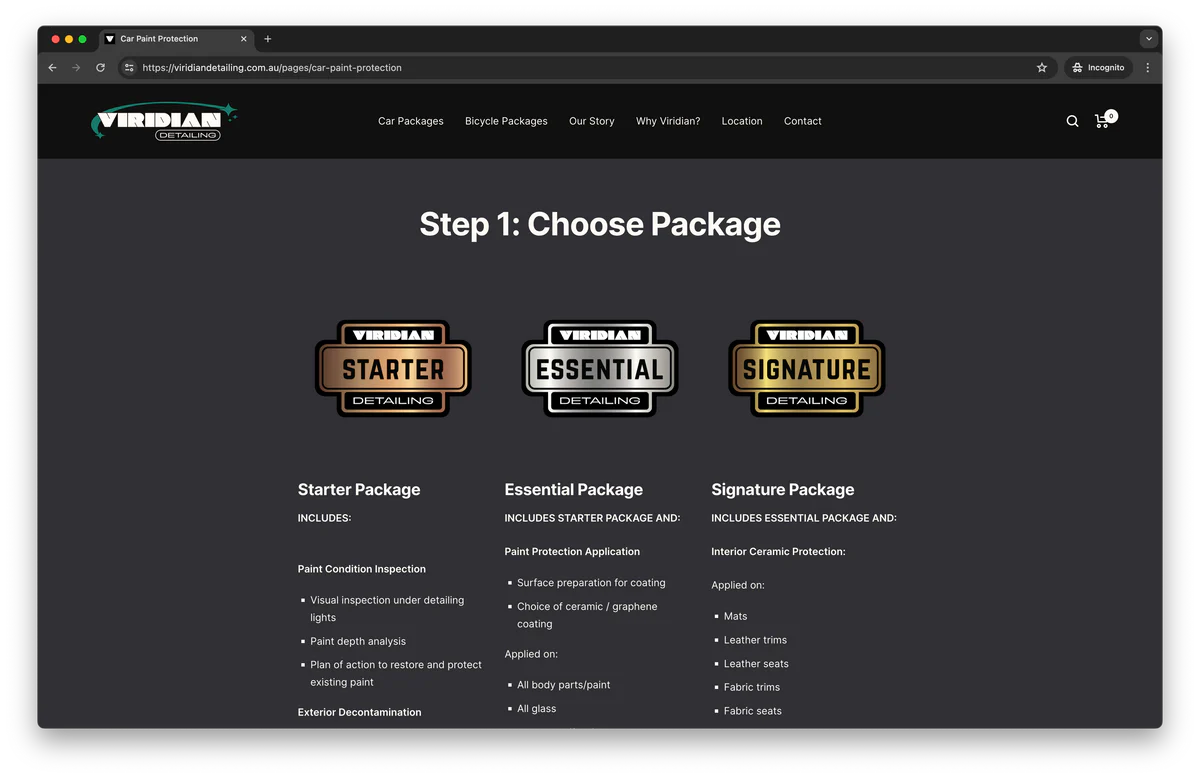Click the Paint Protection Application subheading
The image size is (1200, 778).
572,551
